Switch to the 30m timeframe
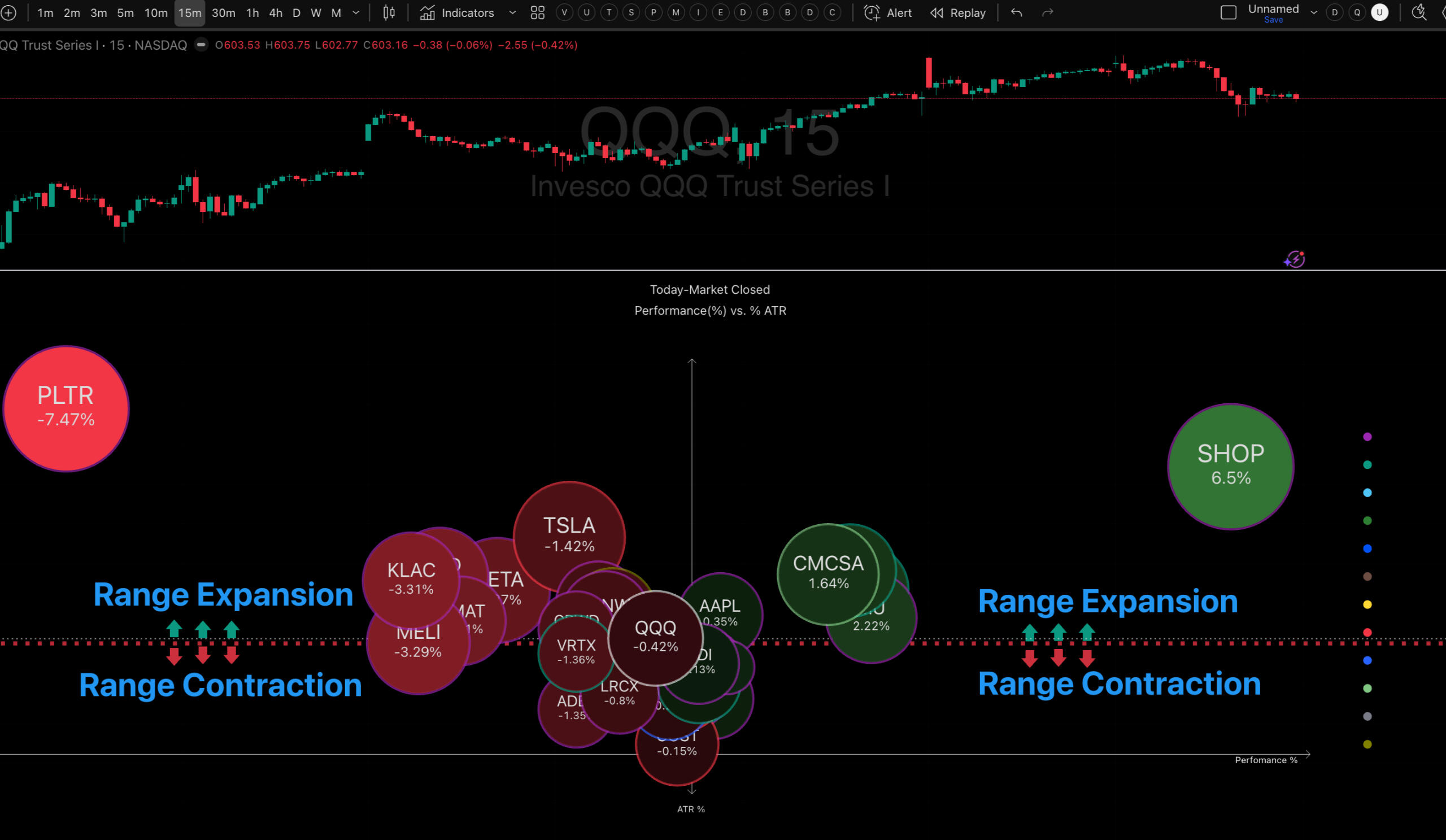 coord(223,12)
